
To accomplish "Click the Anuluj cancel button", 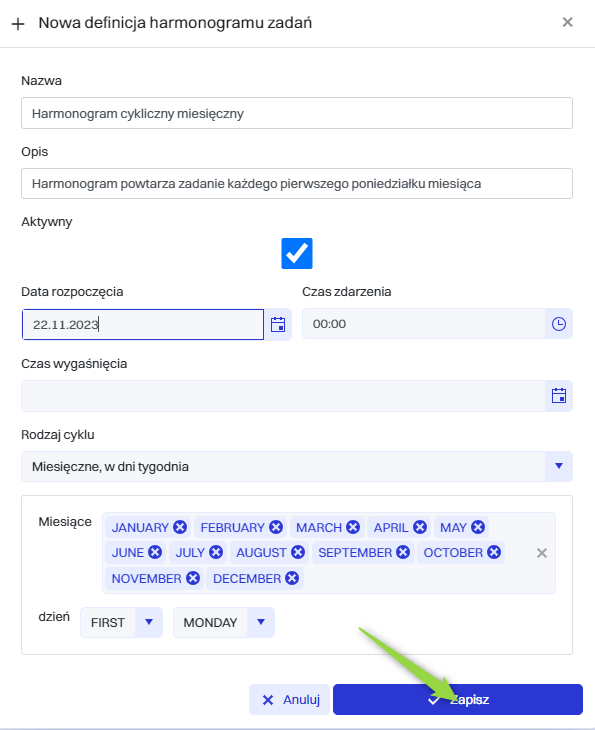I will coord(289,699).
